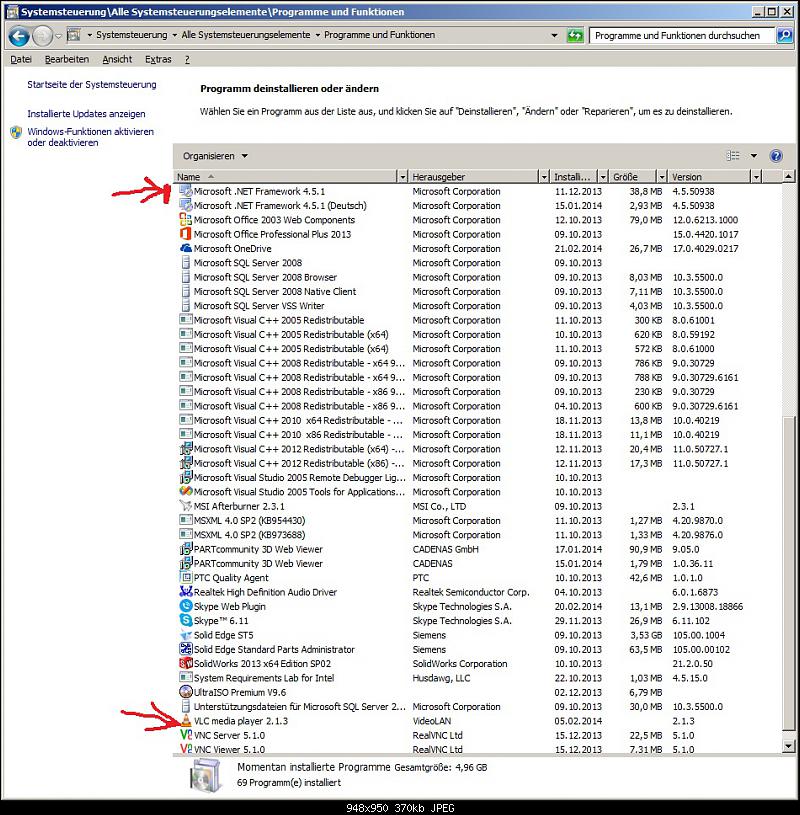This screenshot has height=815, width=800.
Task: Open the blue help question mark icon
Action: pos(776,155)
